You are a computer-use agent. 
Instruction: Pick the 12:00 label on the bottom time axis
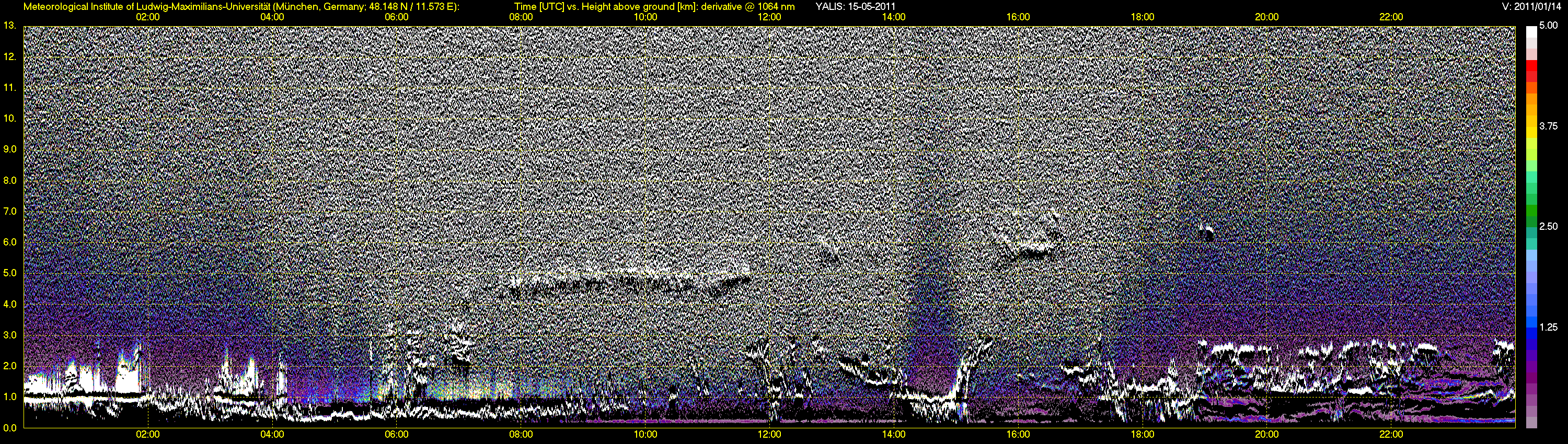pyautogui.click(x=769, y=434)
